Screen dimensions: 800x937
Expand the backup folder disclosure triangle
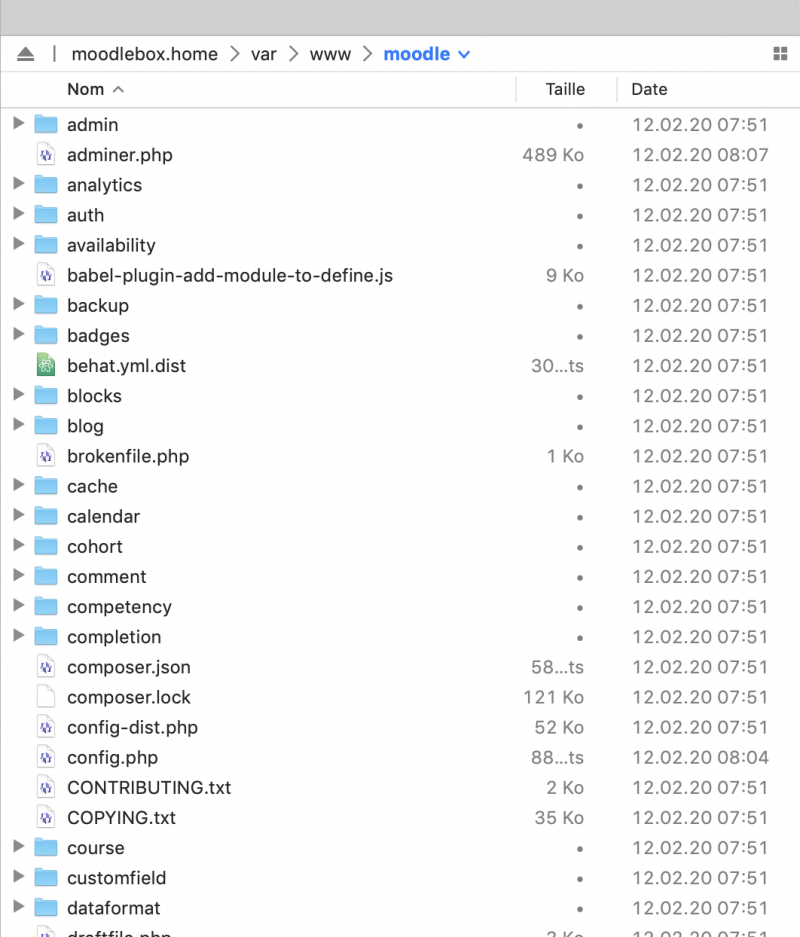click(x=19, y=304)
